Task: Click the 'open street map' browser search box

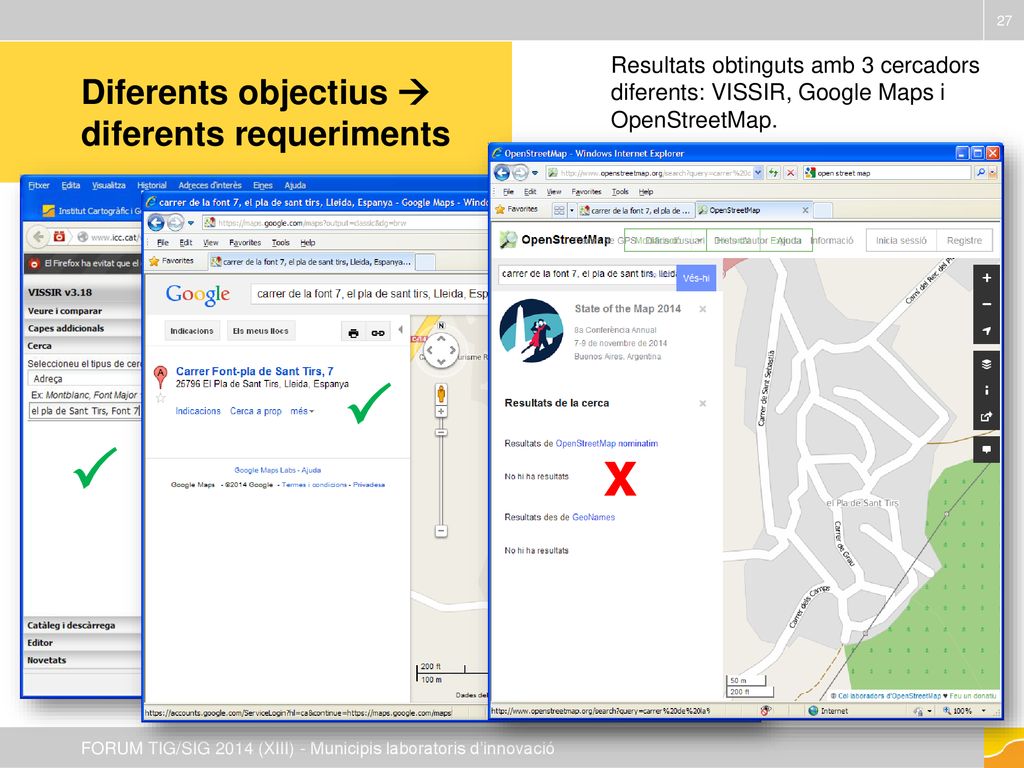Action: [x=887, y=173]
